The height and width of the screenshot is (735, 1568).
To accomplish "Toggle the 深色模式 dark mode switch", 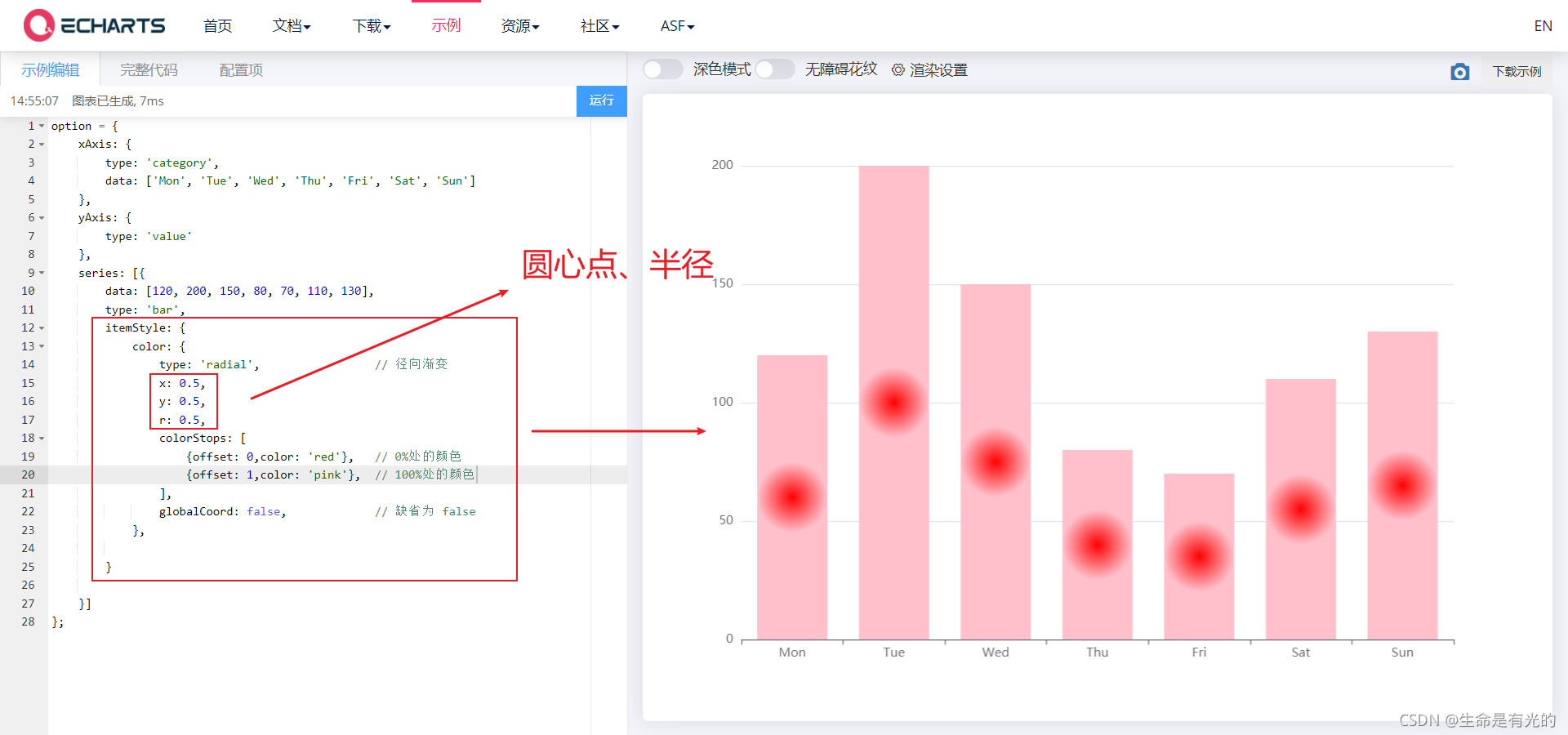I will click(662, 69).
